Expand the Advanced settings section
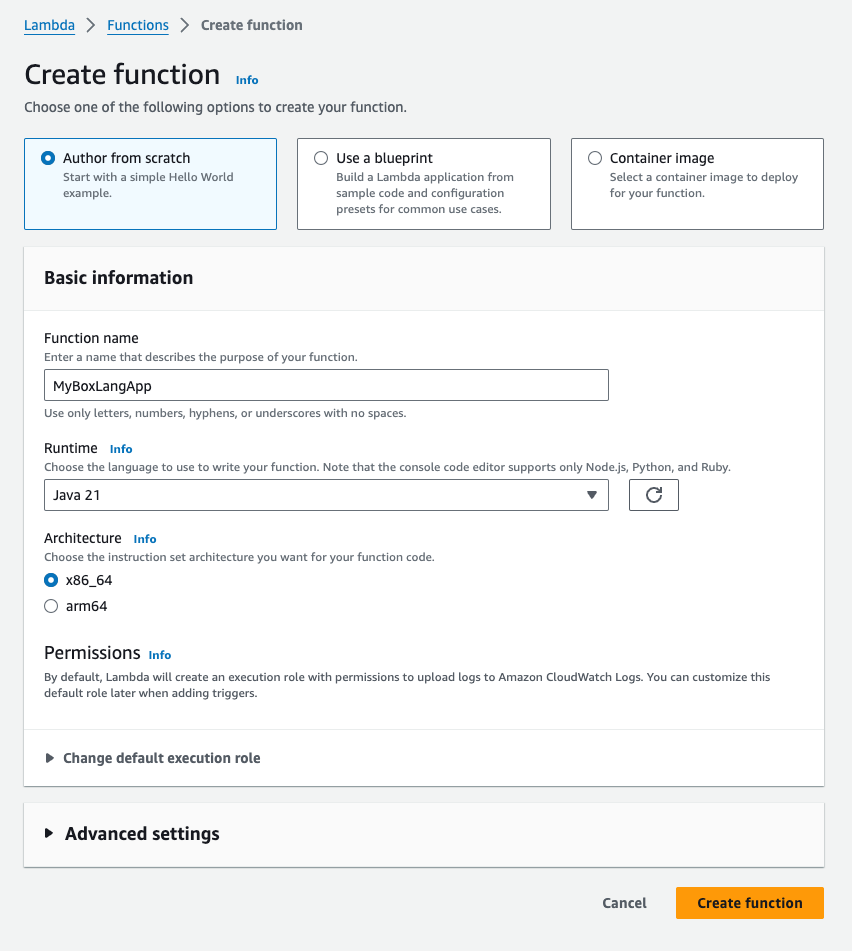852x951 pixels. [142, 834]
